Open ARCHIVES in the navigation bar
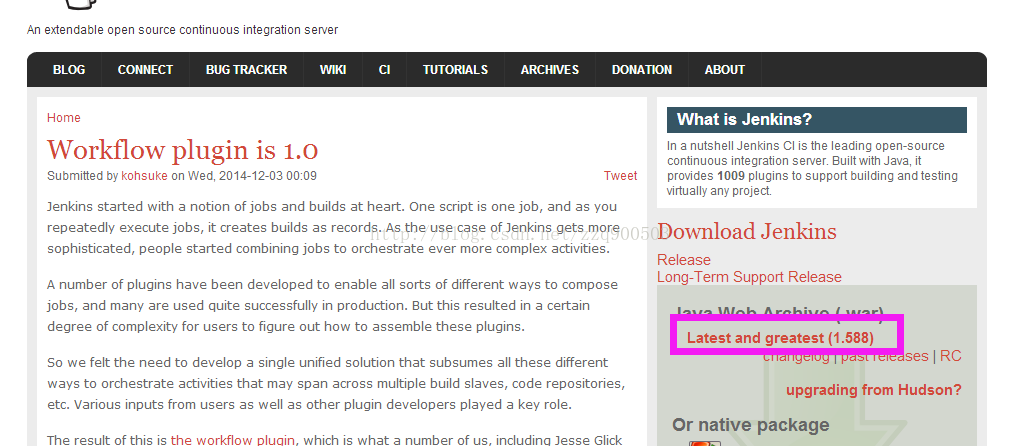This screenshot has height=446, width=1022. 549,70
